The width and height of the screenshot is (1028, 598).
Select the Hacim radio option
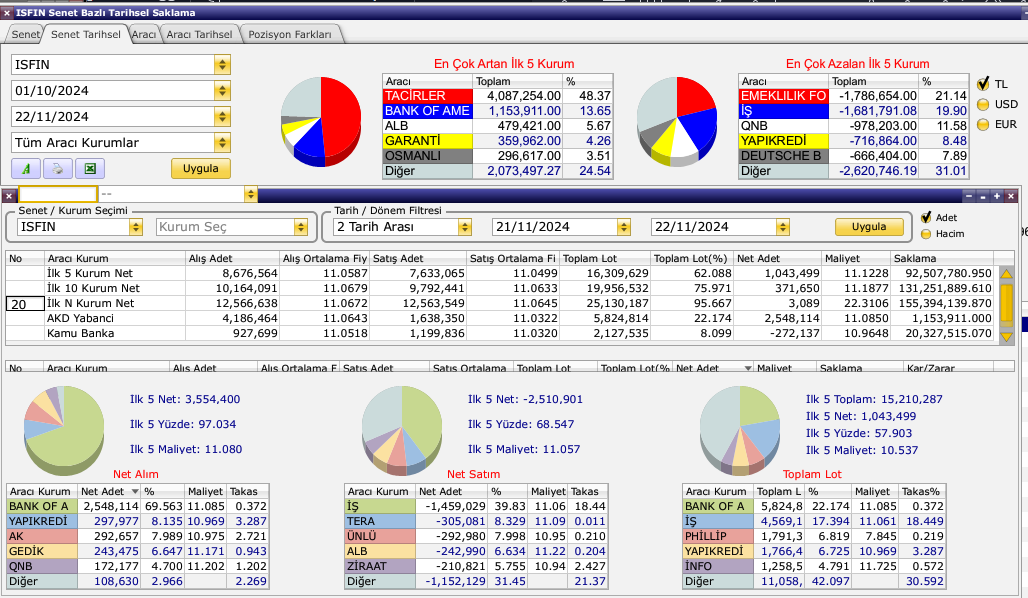click(x=926, y=234)
